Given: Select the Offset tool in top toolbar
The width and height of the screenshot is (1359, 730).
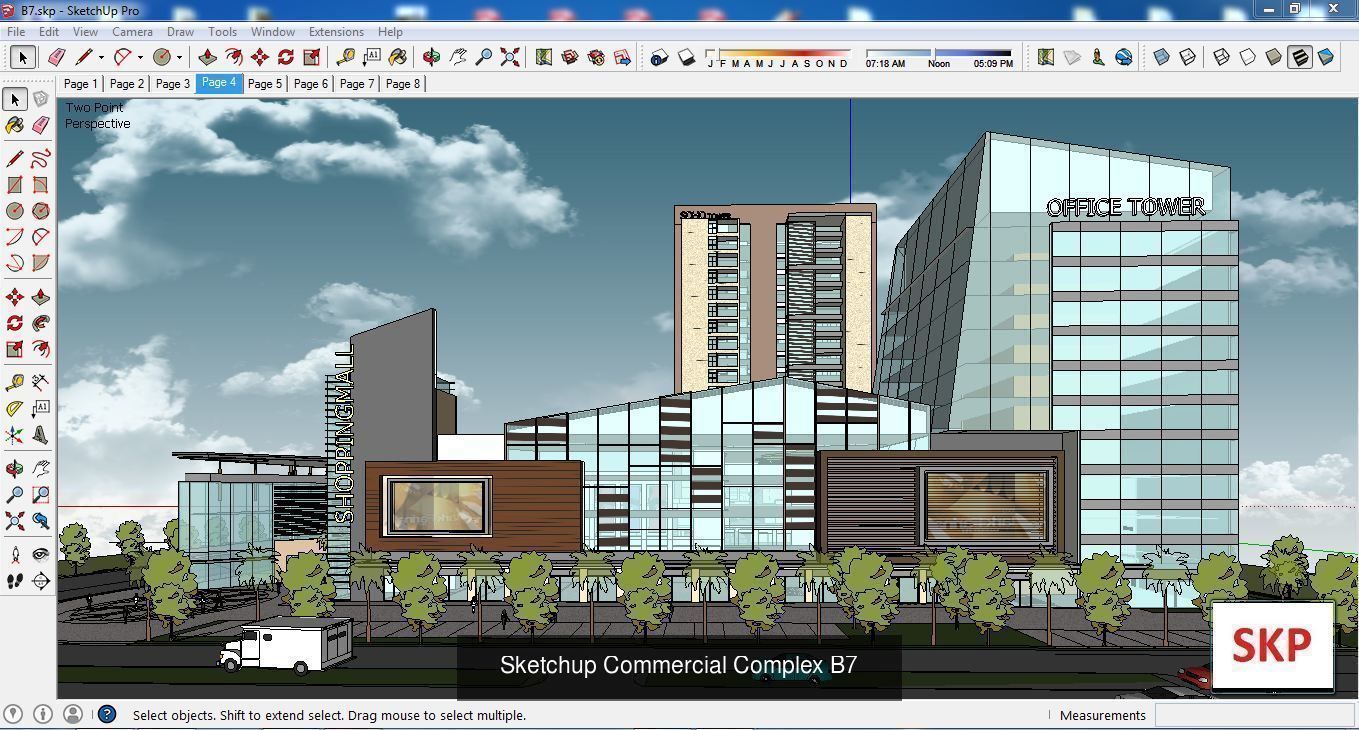Looking at the screenshot, I should (x=233, y=57).
